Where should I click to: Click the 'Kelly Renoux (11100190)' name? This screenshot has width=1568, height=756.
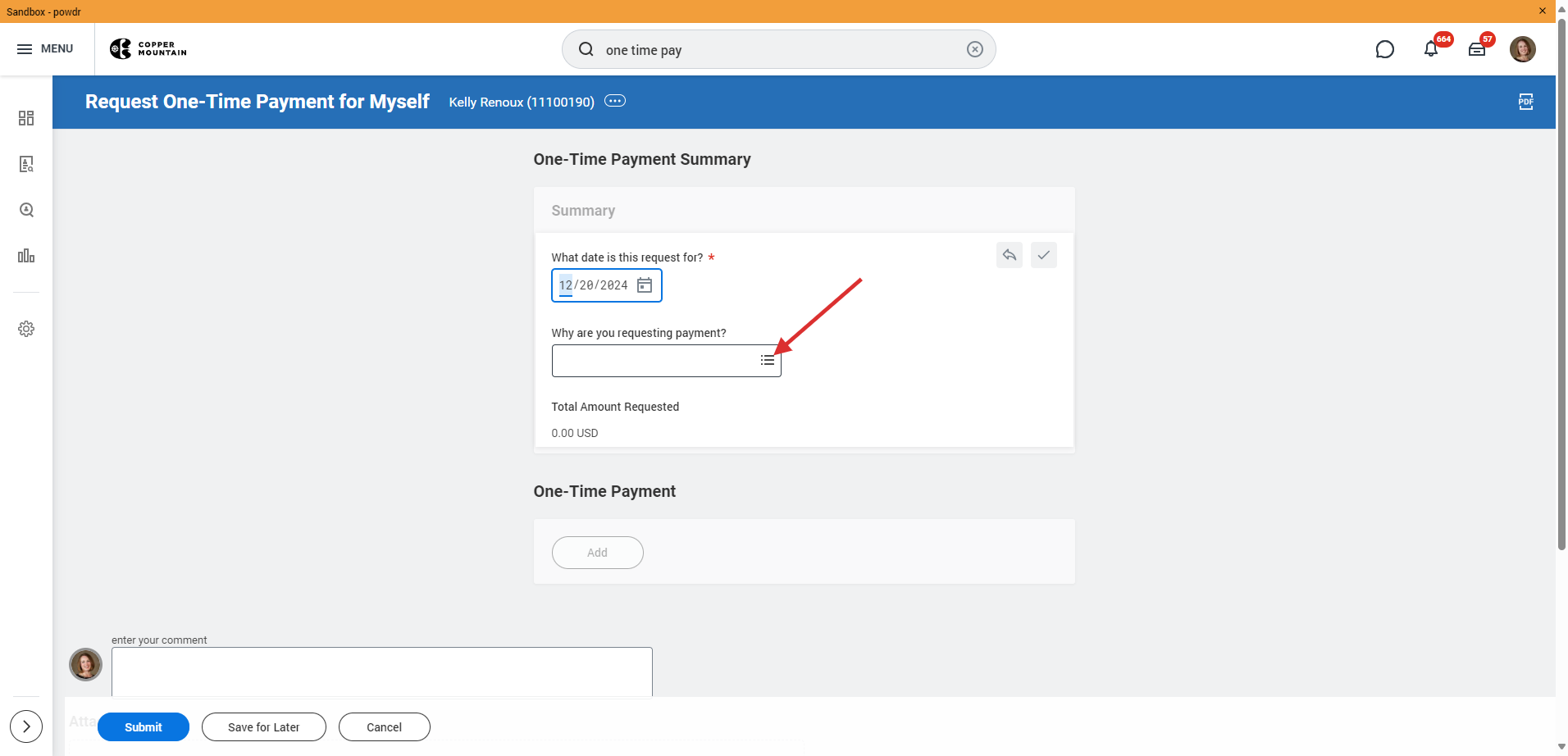[522, 102]
